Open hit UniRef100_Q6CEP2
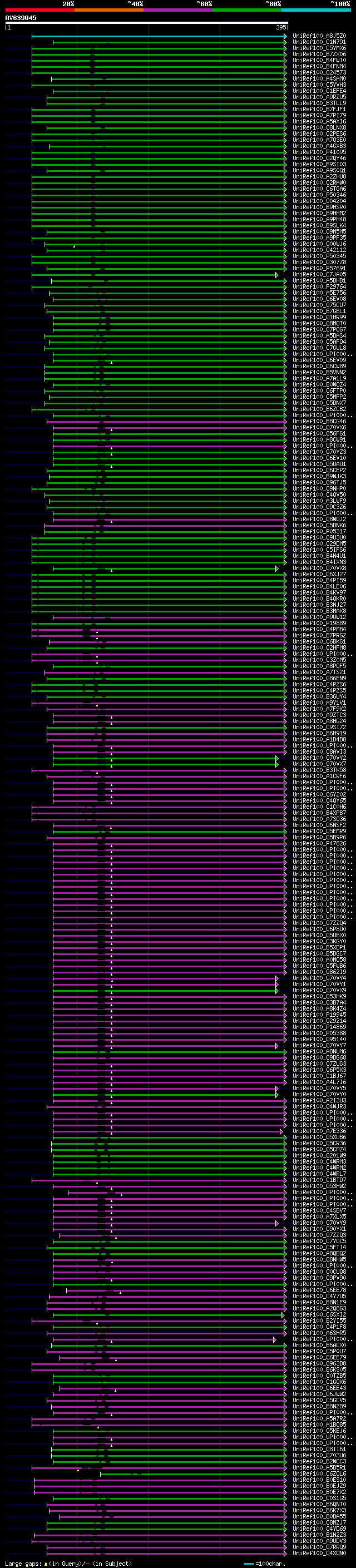The height and width of the screenshot is (1568, 356). (319, 470)
